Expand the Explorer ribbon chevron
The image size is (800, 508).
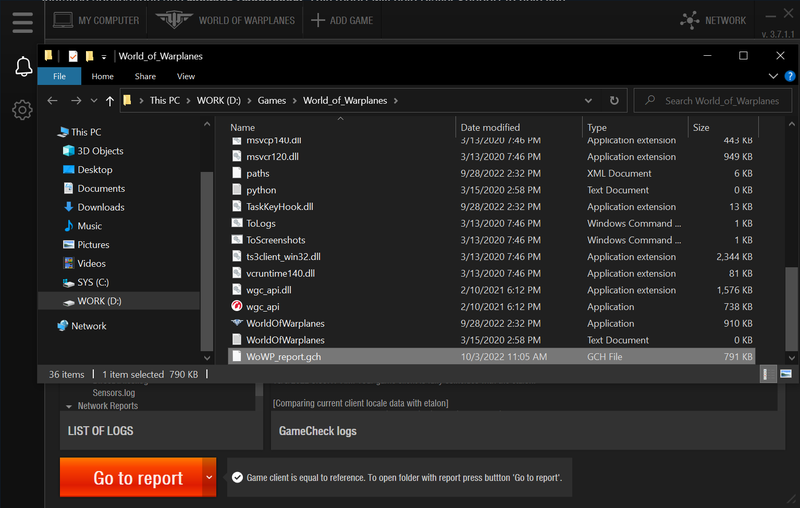tap(773, 76)
